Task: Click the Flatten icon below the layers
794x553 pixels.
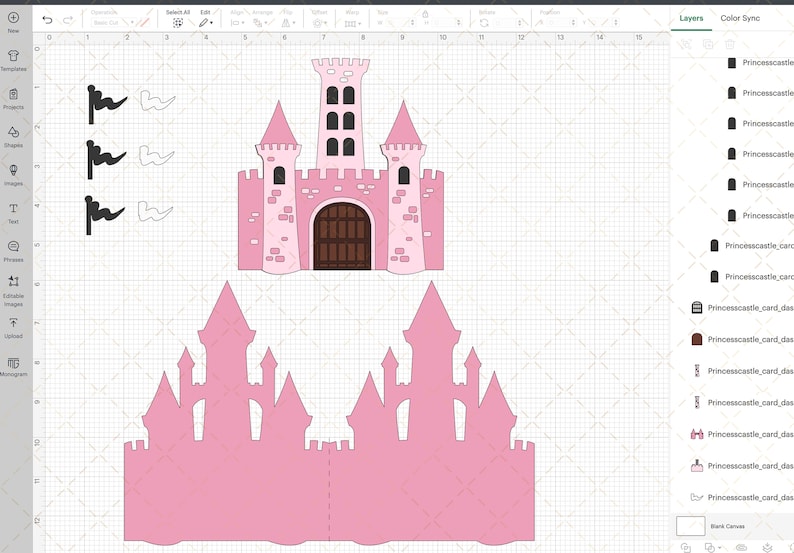Action: [768, 547]
